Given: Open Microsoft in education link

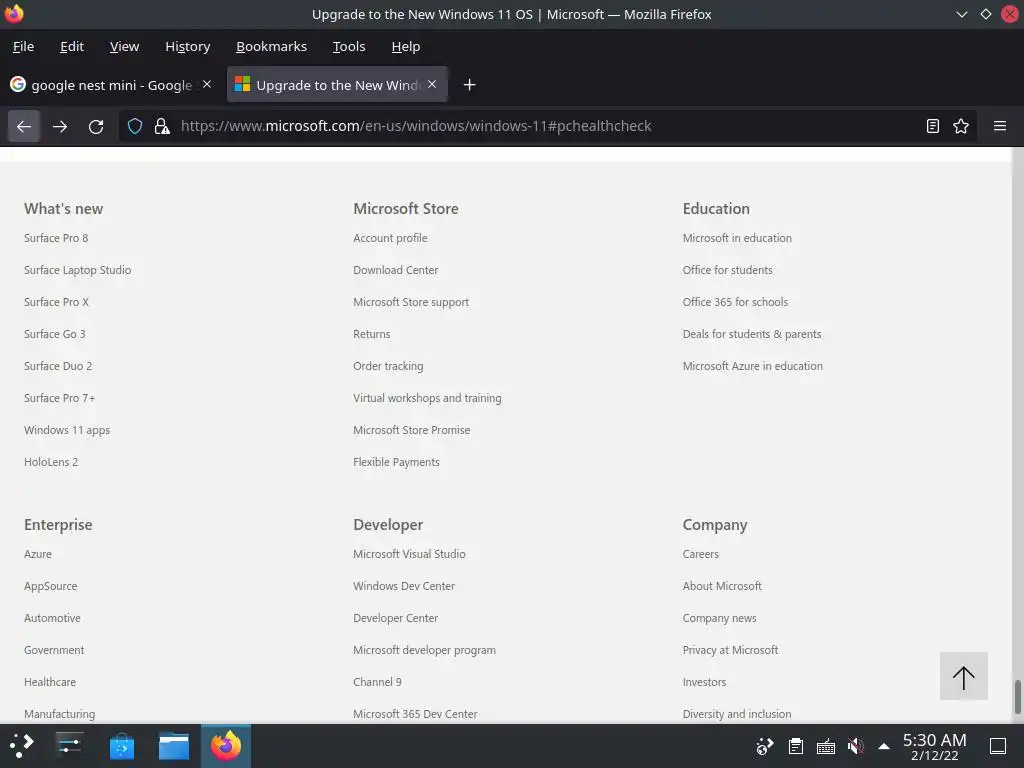Looking at the screenshot, I should [737, 238].
